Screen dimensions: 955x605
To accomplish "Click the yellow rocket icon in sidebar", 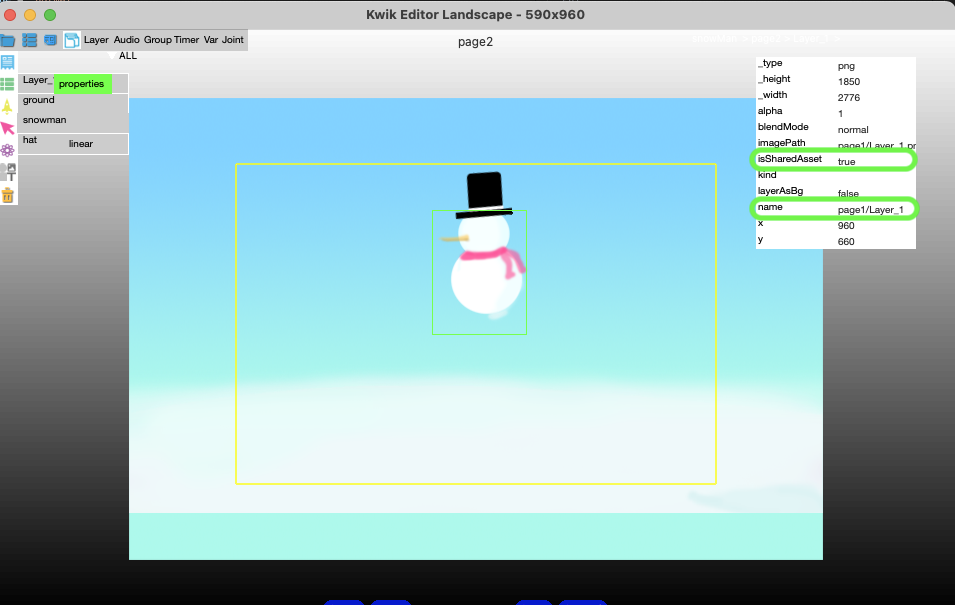I will click(x=8, y=106).
